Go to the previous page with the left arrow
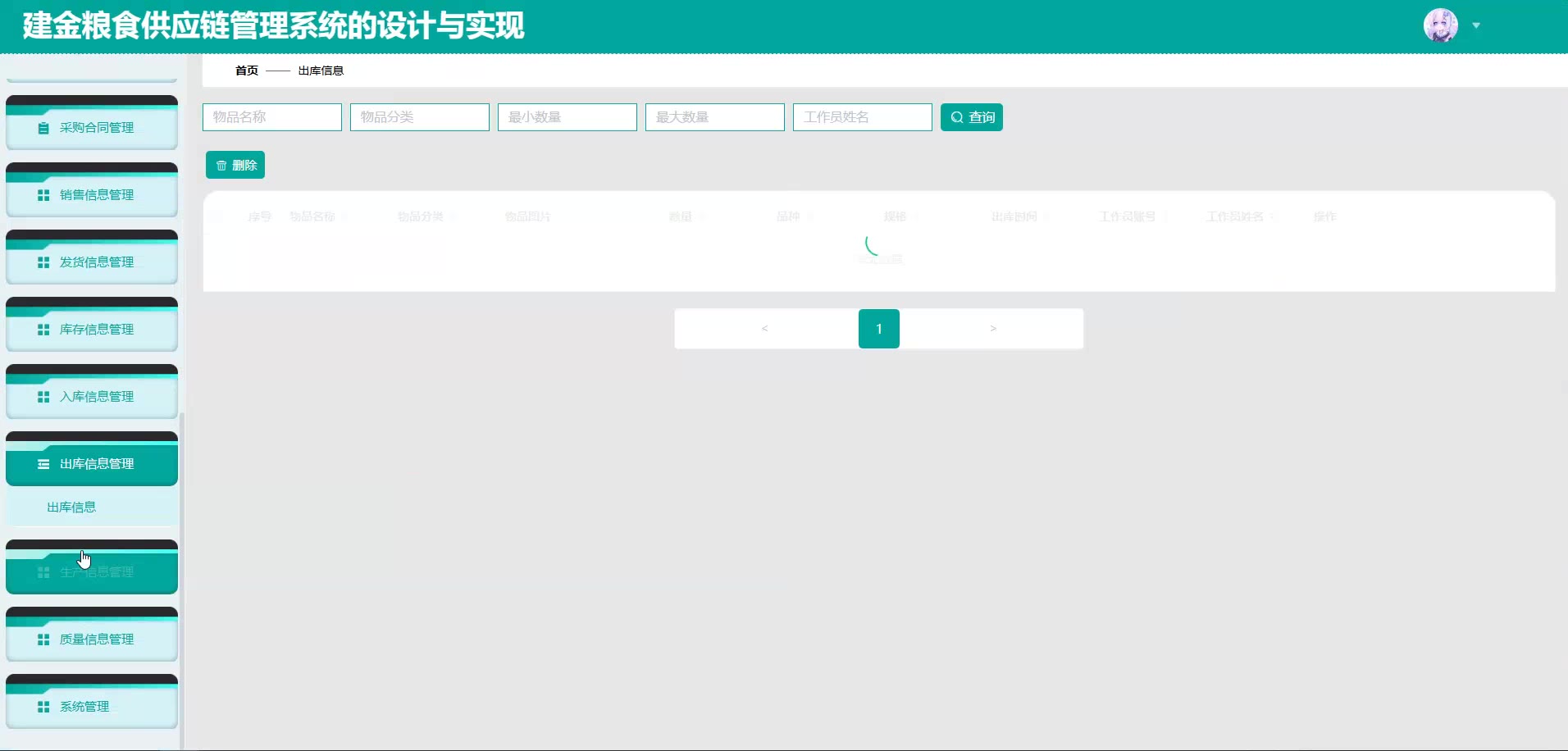This screenshot has height=751, width=1568. click(764, 329)
